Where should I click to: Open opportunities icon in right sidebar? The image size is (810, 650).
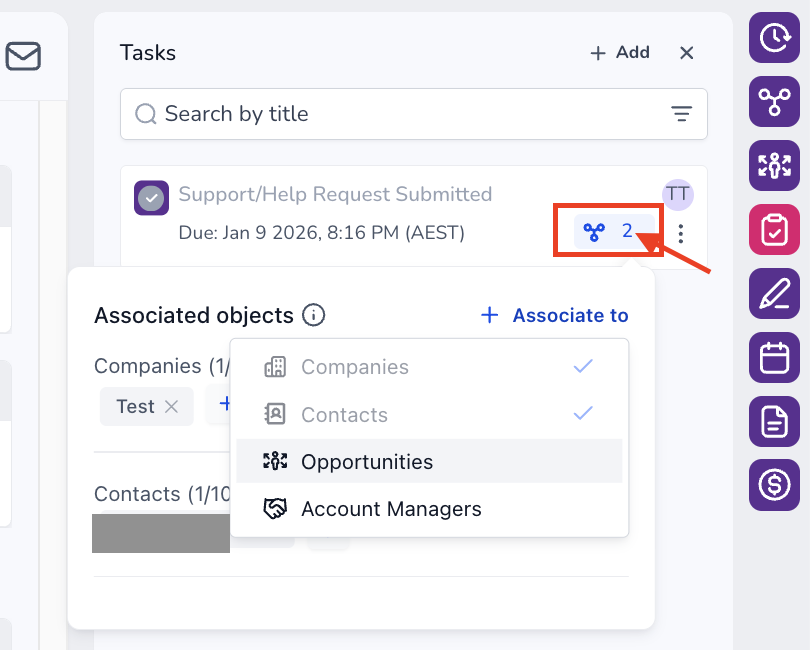tap(774, 165)
